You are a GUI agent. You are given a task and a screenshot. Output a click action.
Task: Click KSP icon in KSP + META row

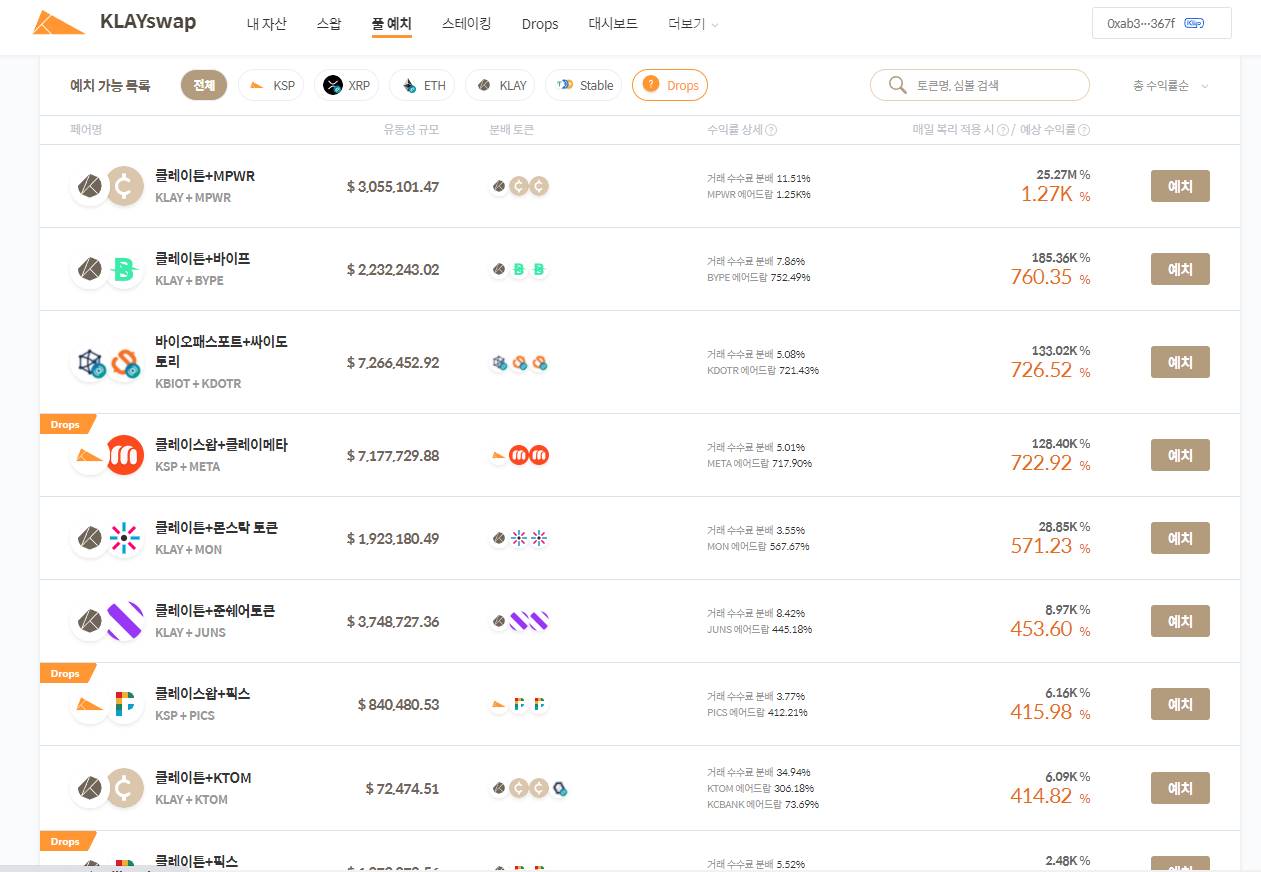[90, 455]
